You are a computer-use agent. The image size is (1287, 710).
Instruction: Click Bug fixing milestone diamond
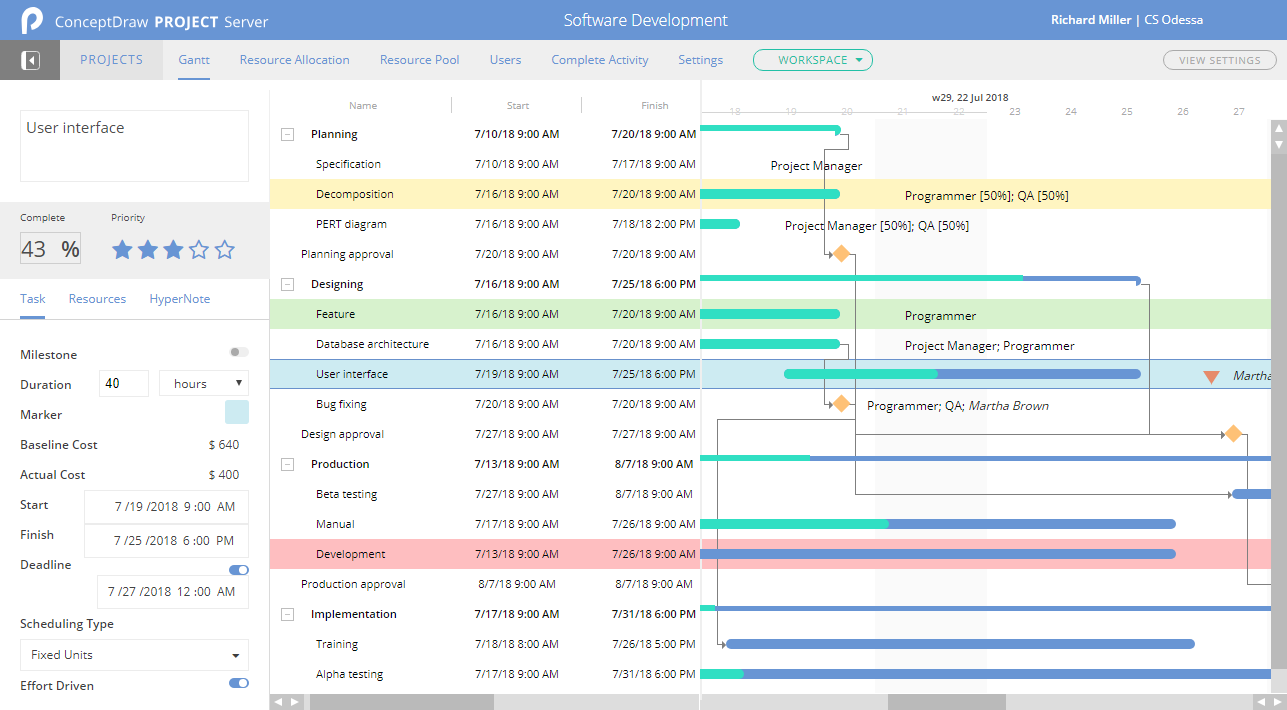(841, 404)
